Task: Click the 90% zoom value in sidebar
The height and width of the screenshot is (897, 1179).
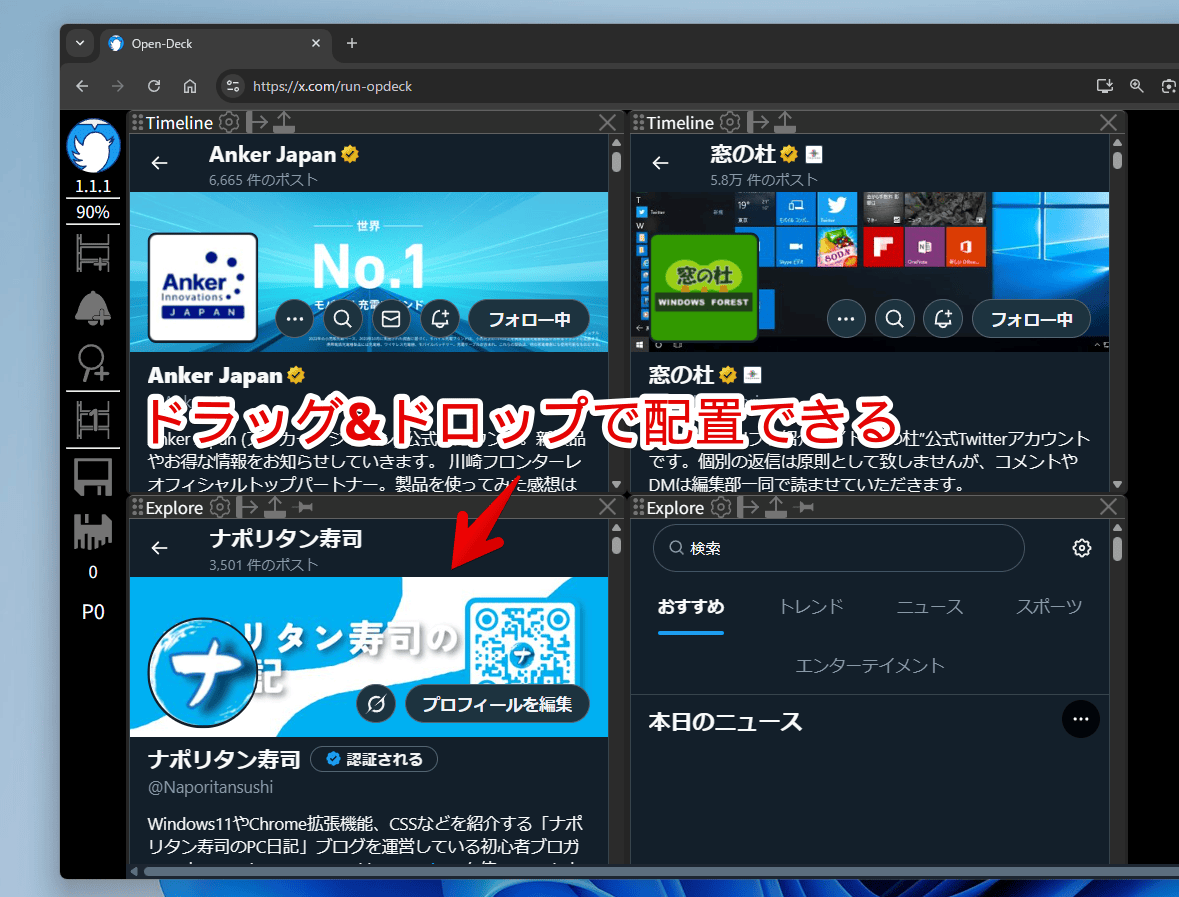Action: 92,212
